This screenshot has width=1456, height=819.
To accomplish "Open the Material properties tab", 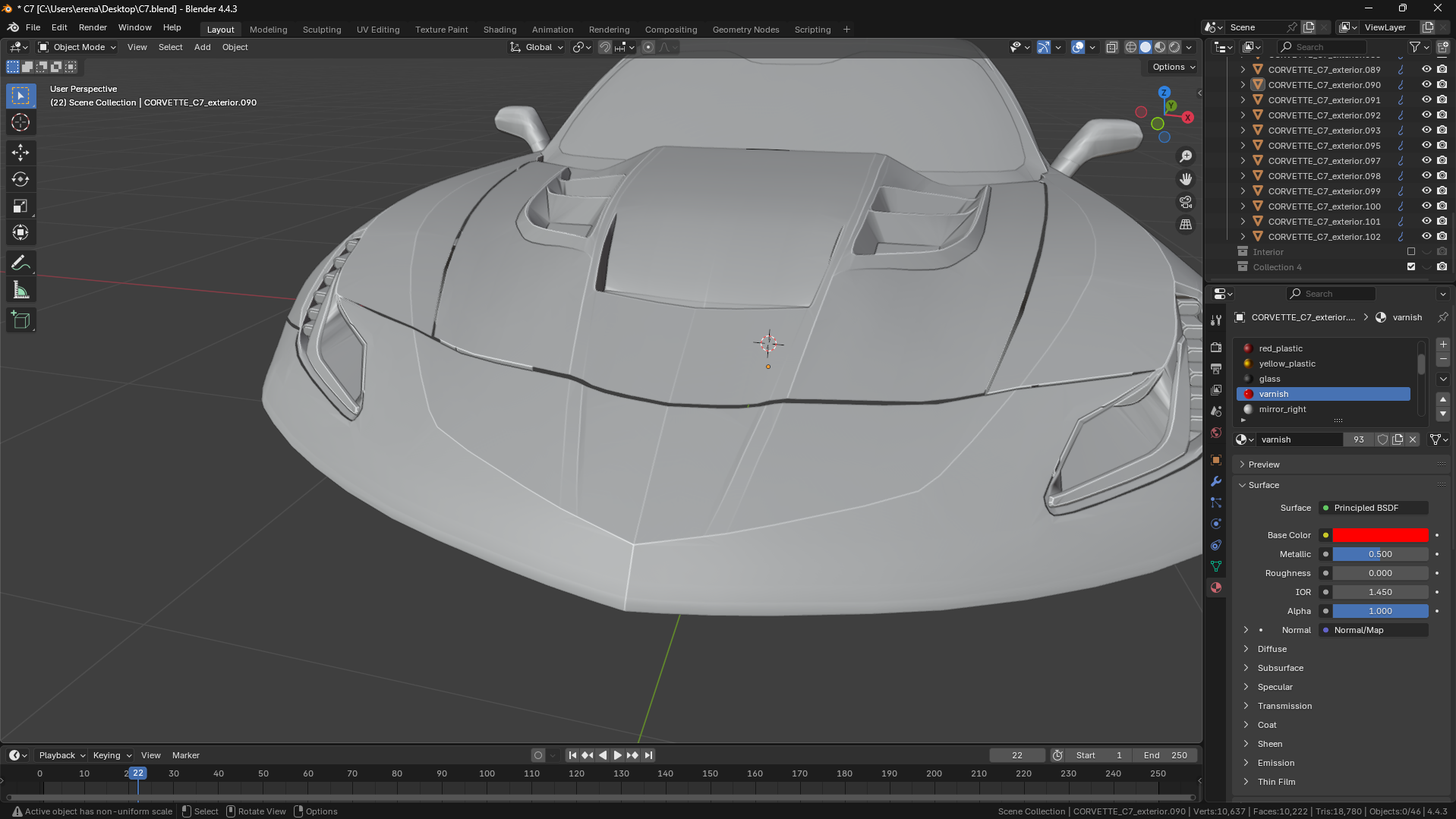I will click(1216, 587).
